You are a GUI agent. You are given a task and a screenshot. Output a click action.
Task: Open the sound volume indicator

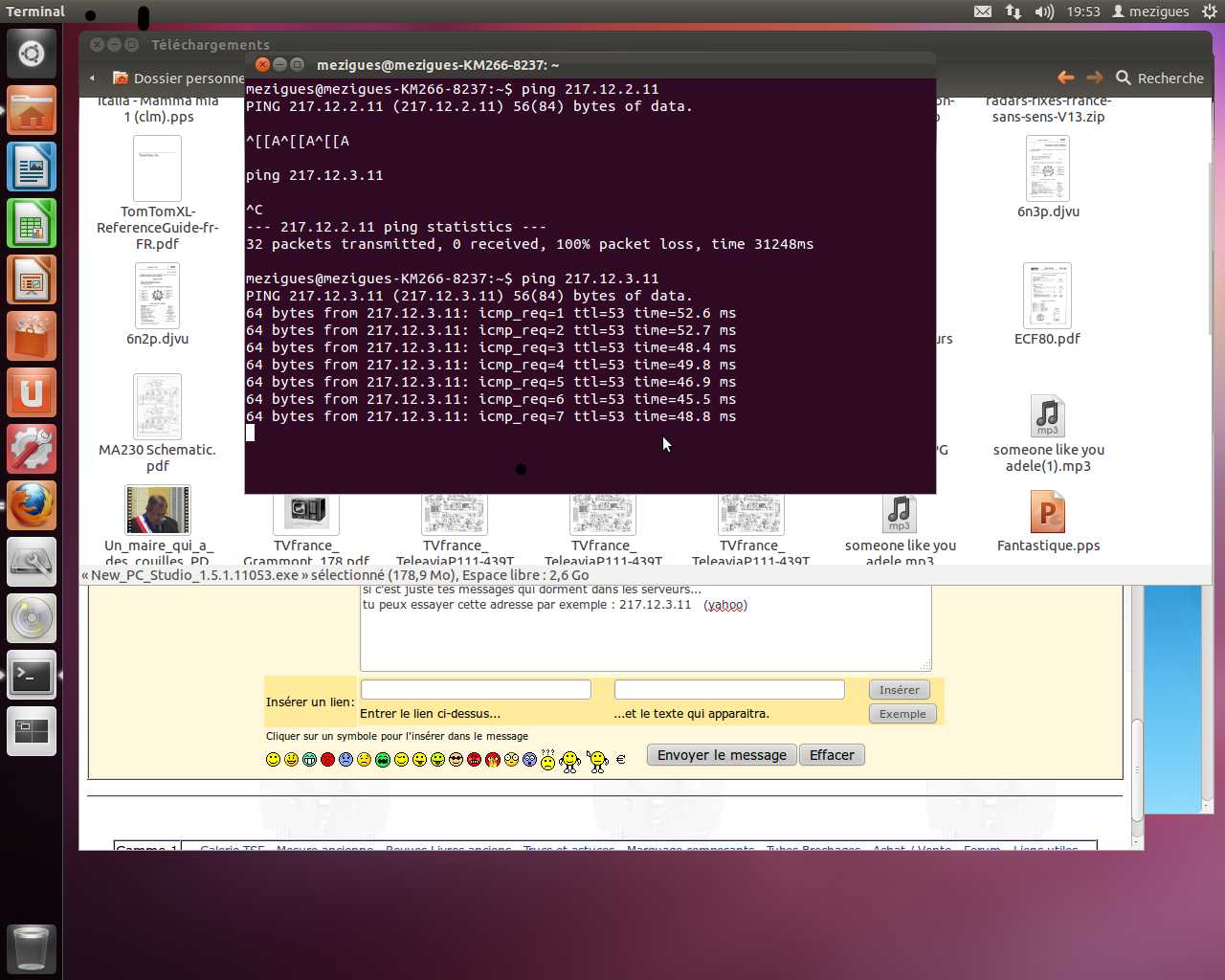1044,11
